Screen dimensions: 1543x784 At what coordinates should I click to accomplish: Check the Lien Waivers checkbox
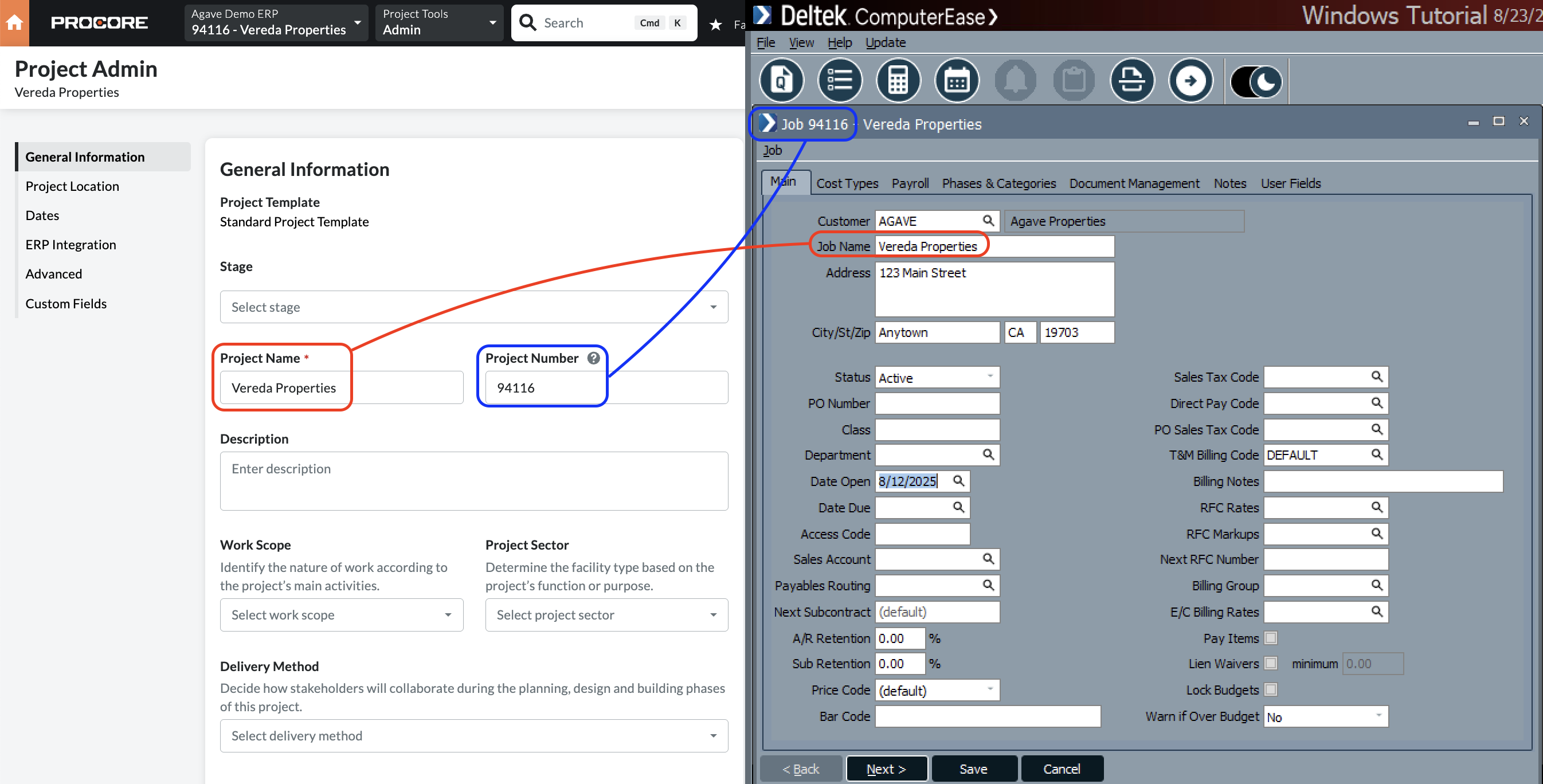point(1271,663)
